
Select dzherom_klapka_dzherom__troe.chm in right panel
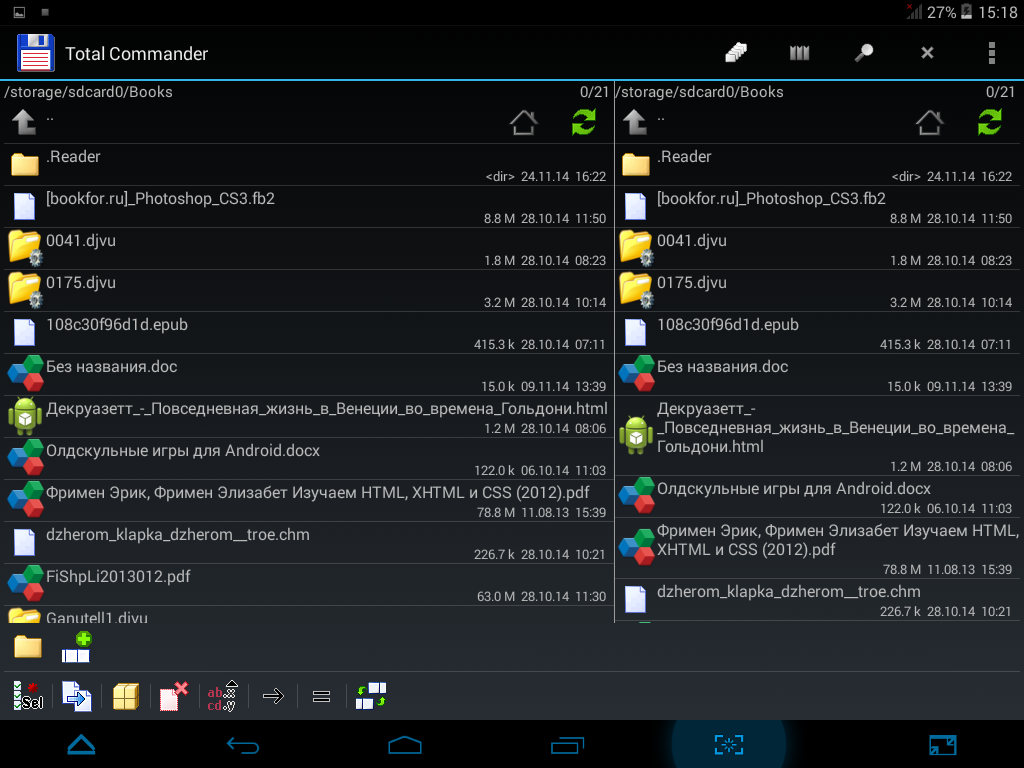pos(819,600)
